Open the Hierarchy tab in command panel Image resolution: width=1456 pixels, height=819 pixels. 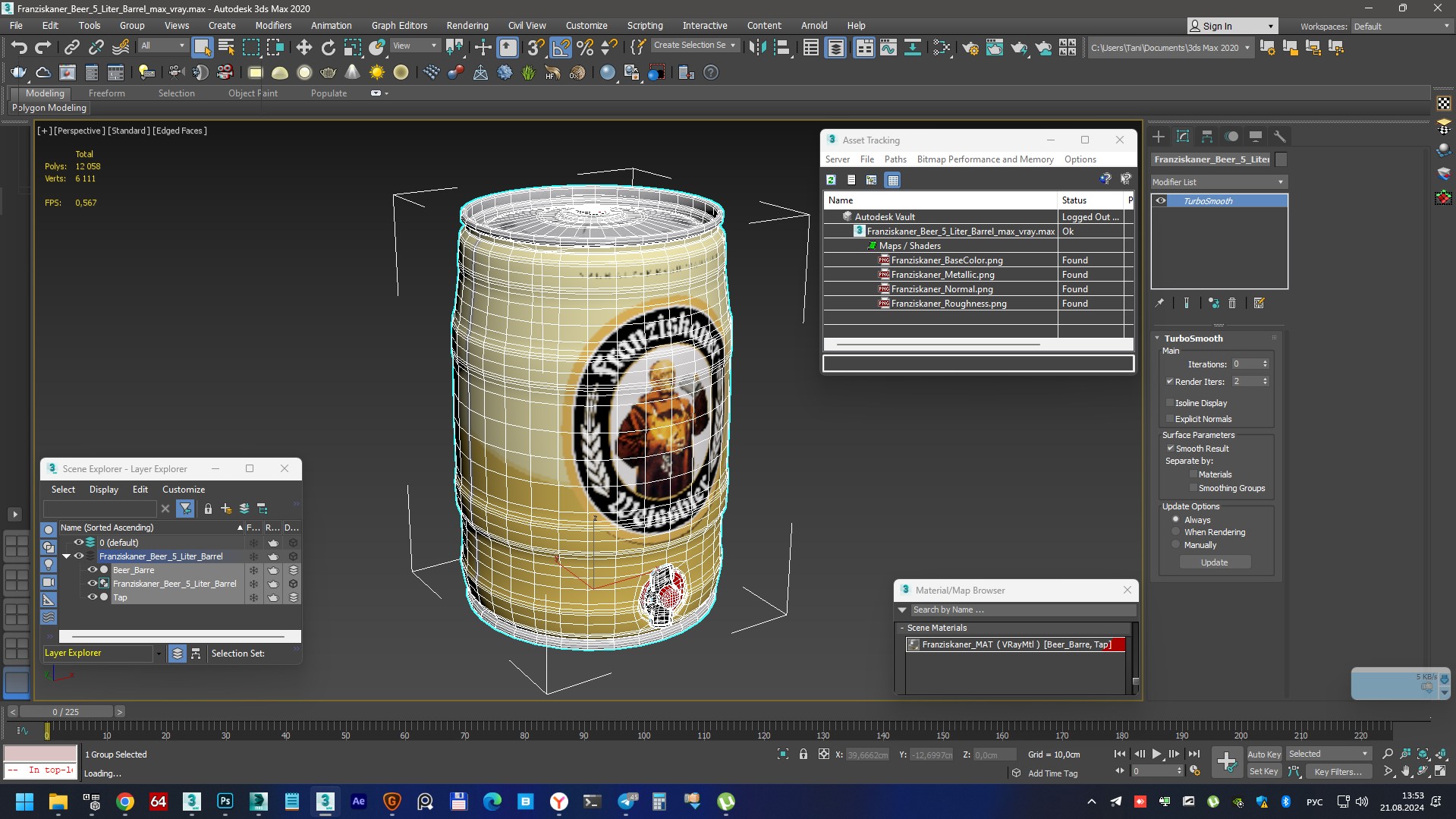[1207, 137]
